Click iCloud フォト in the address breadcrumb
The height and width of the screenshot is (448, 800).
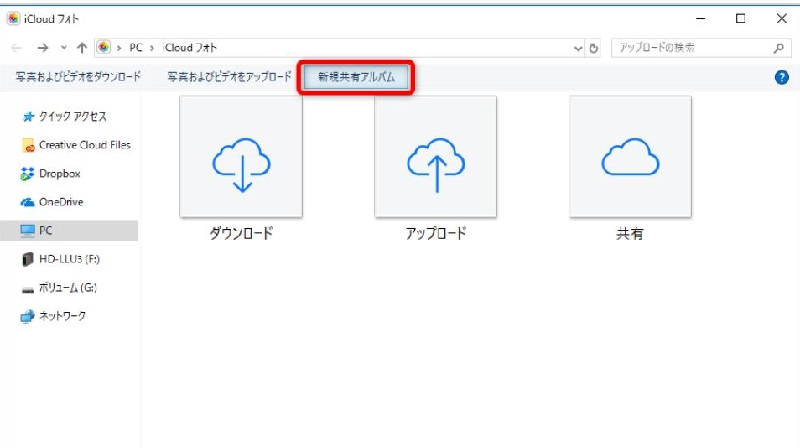point(190,47)
